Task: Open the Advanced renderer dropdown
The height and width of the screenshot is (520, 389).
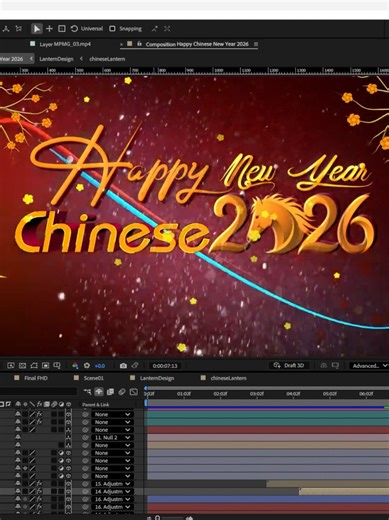Action: click(369, 366)
